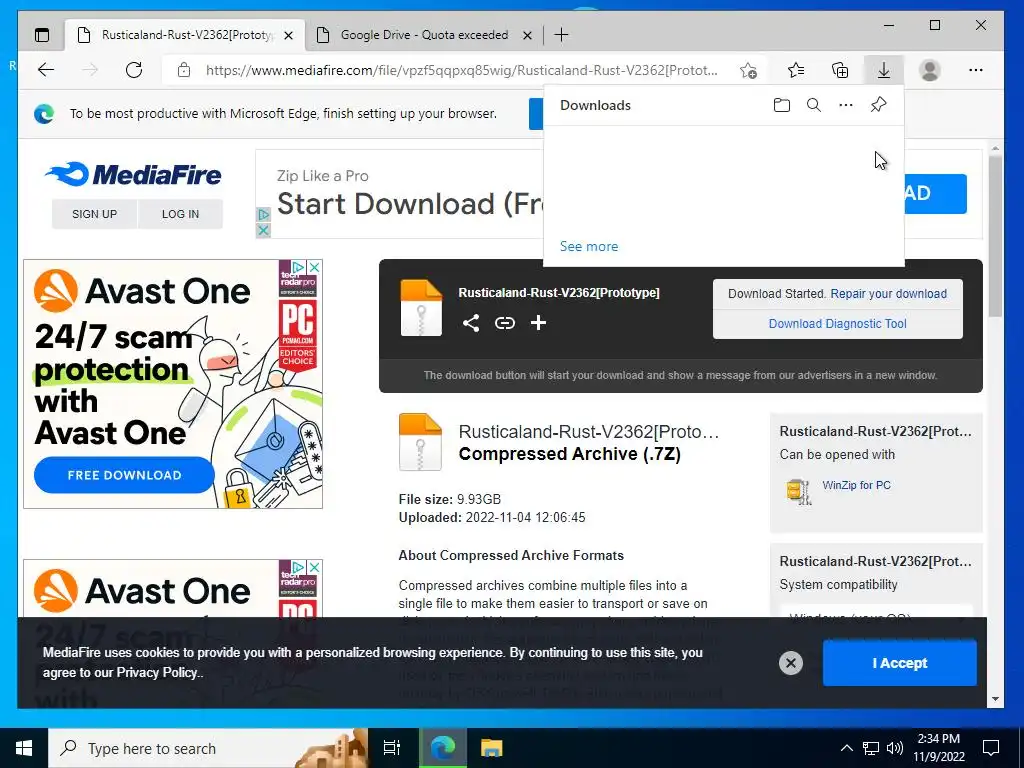Open Task View on taskbar

391,748
